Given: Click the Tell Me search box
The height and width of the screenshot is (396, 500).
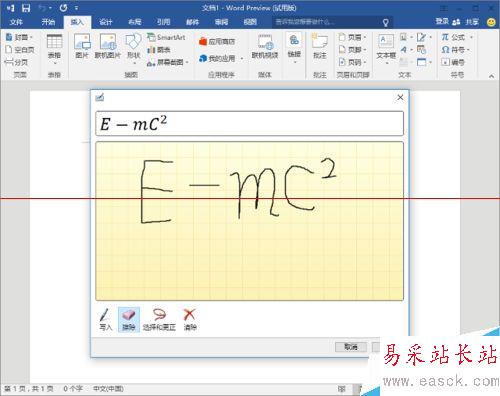Looking at the screenshot, I should [333, 22].
